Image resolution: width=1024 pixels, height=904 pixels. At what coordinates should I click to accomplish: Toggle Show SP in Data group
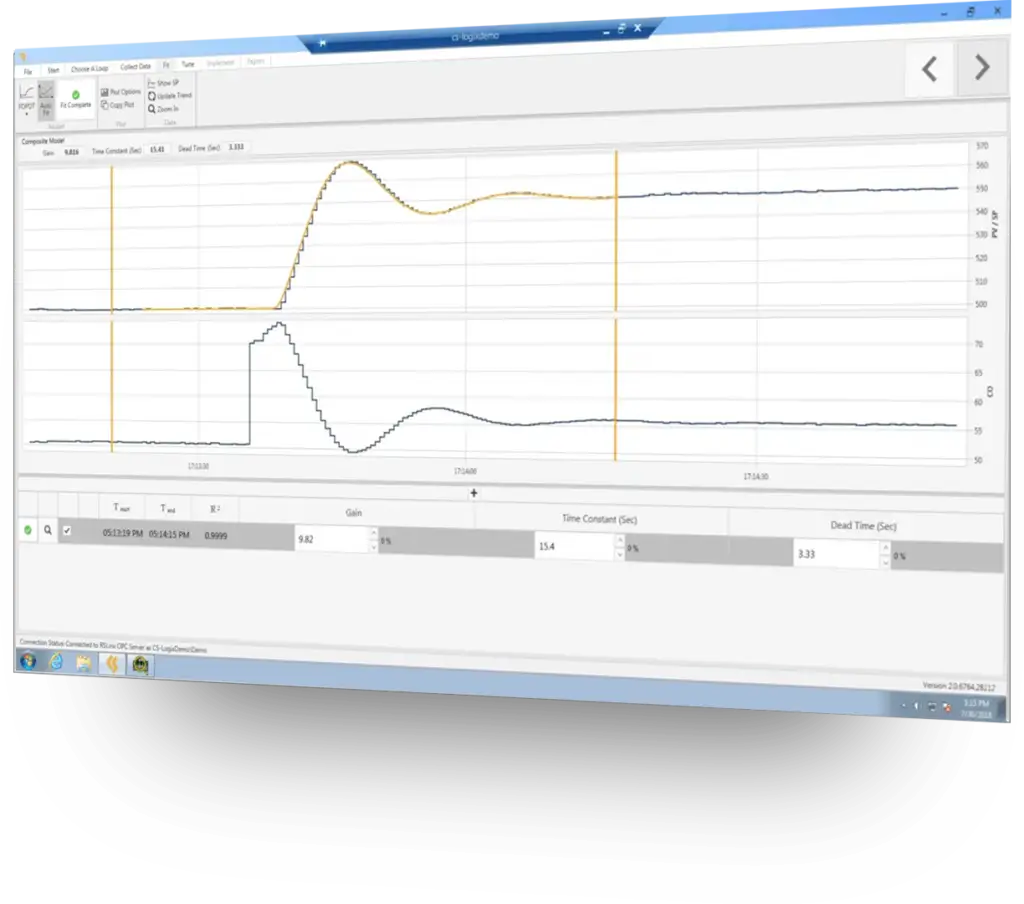(x=163, y=83)
